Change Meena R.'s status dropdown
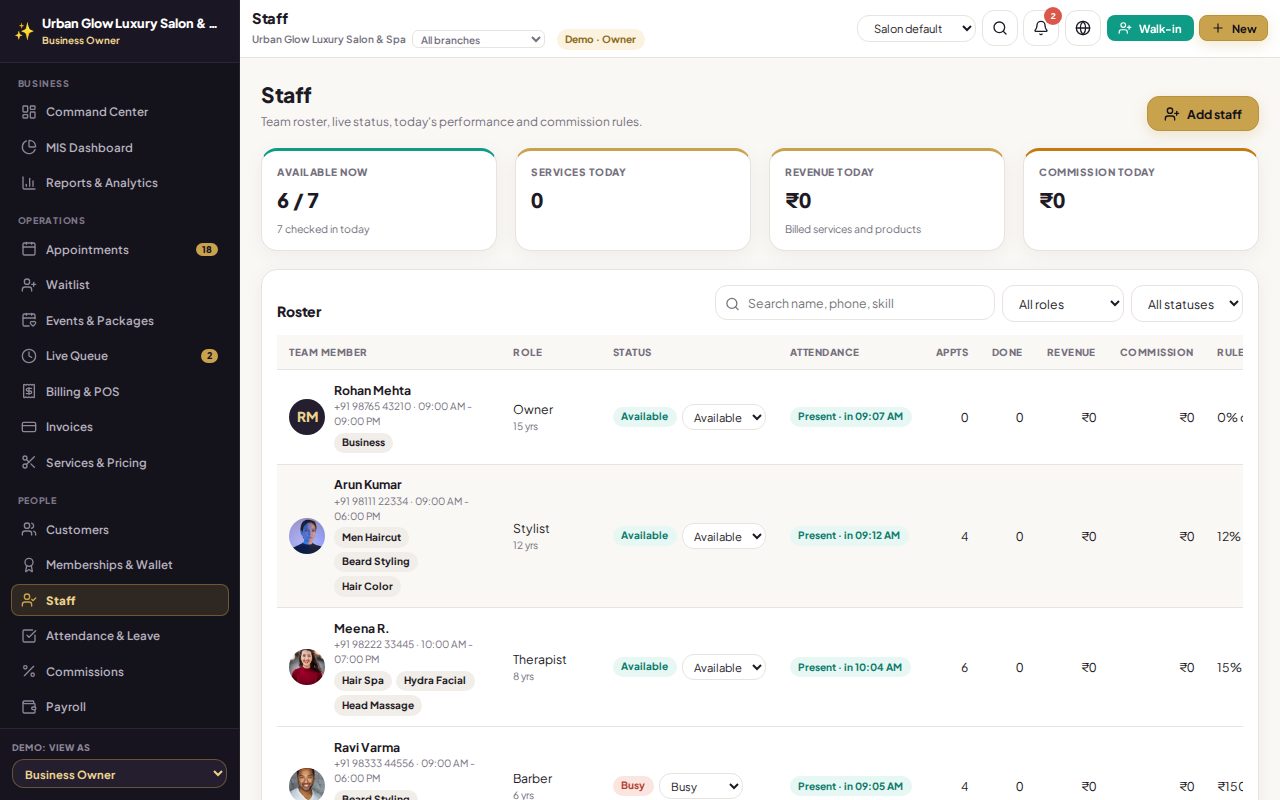The image size is (1280, 800). click(724, 668)
